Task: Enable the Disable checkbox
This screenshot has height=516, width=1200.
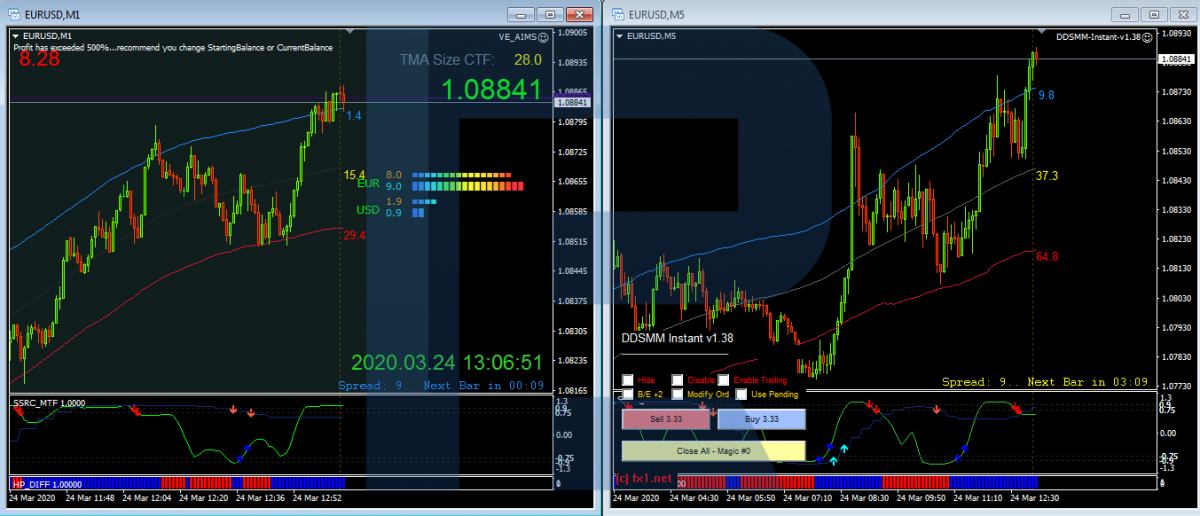Action: click(x=677, y=380)
